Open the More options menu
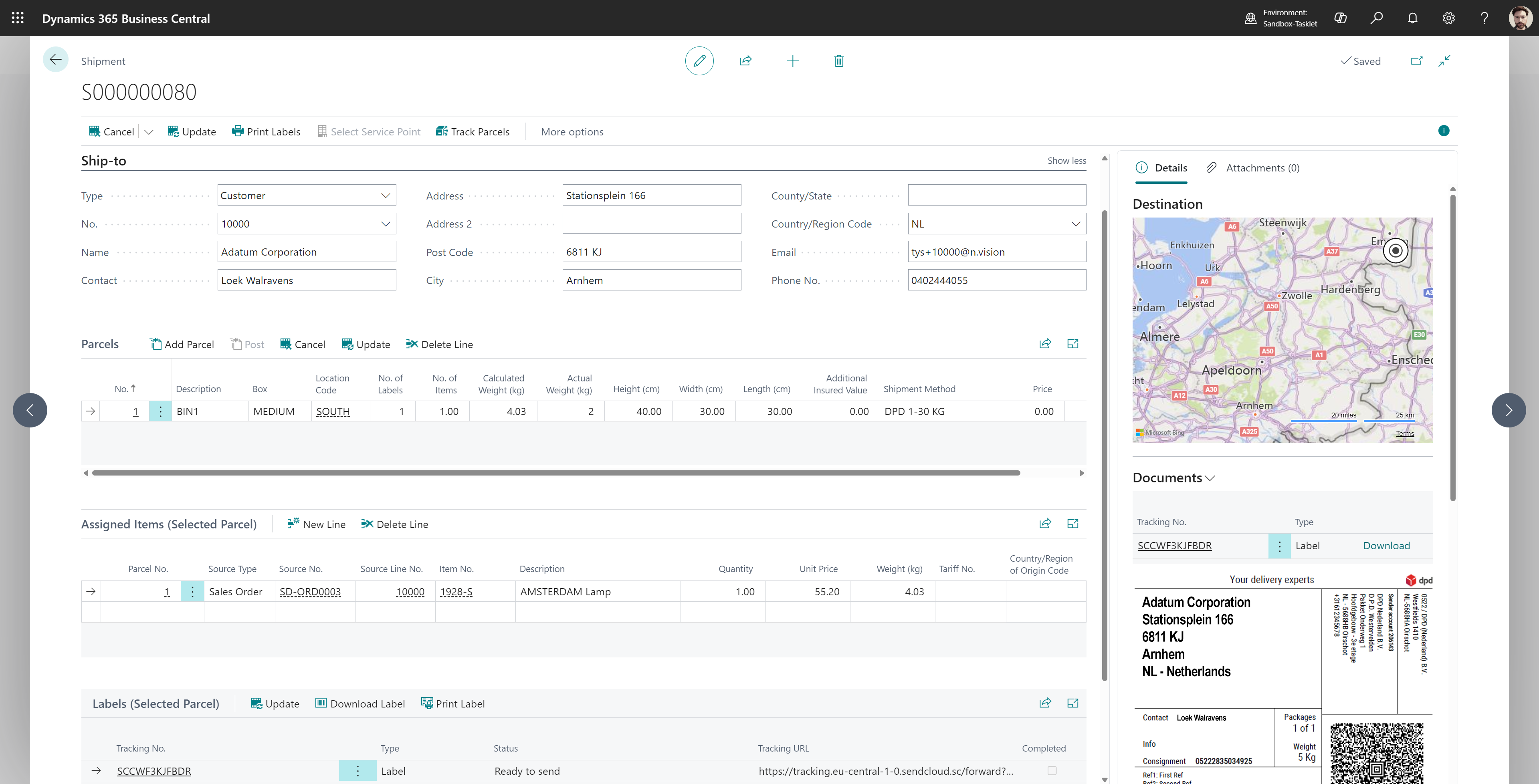This screenshot has height=784, width=1539. 572,132
